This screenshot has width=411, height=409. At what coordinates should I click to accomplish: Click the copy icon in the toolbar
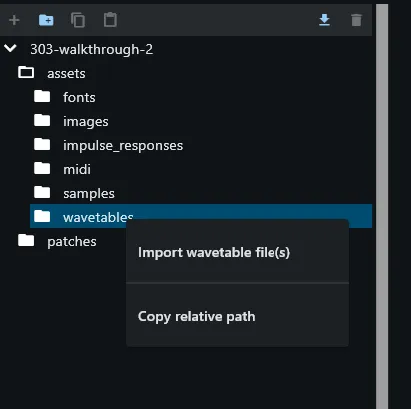[78, 20]
